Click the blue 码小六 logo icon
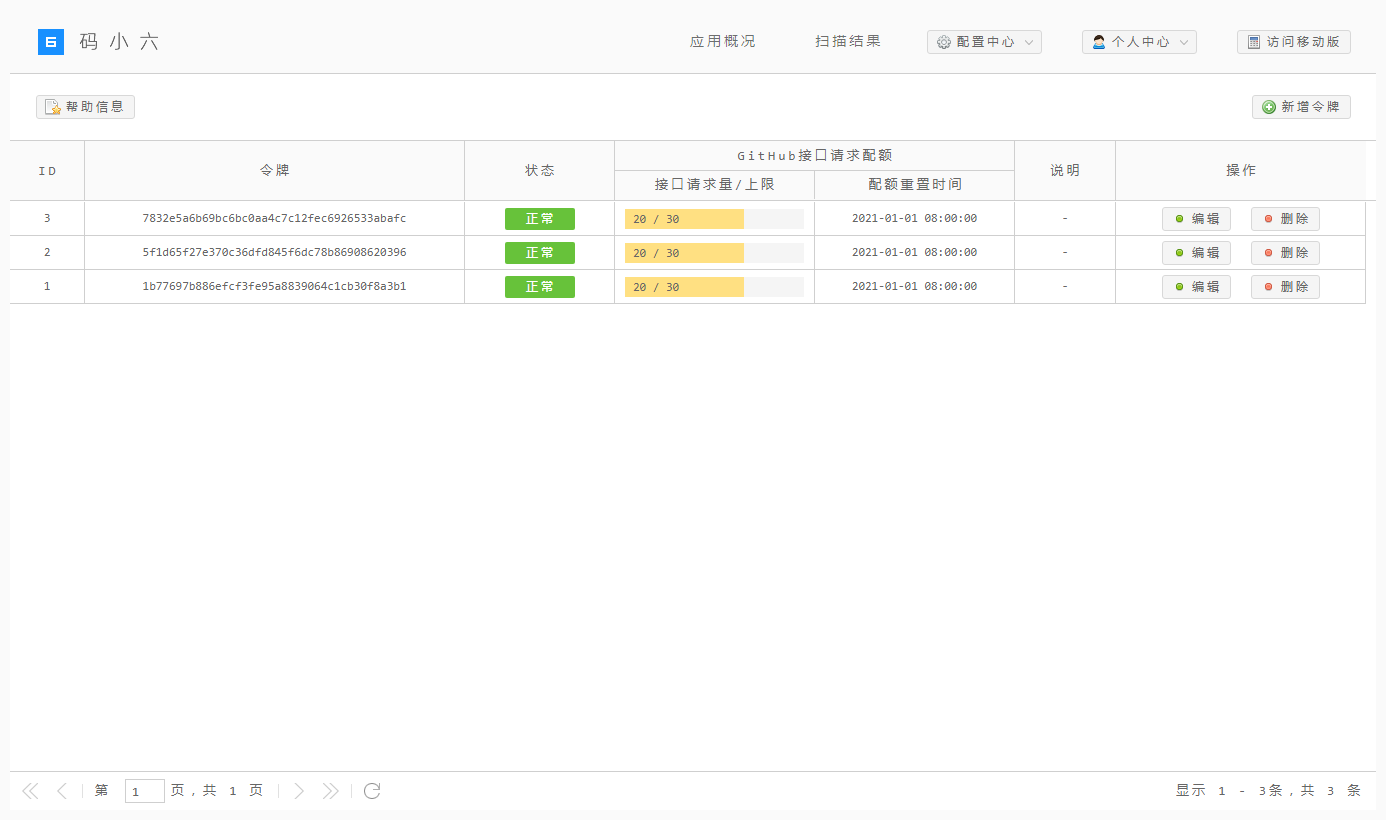Image resolution: width=1386 pixels, height=820 pixels. [x=51, y=42]
